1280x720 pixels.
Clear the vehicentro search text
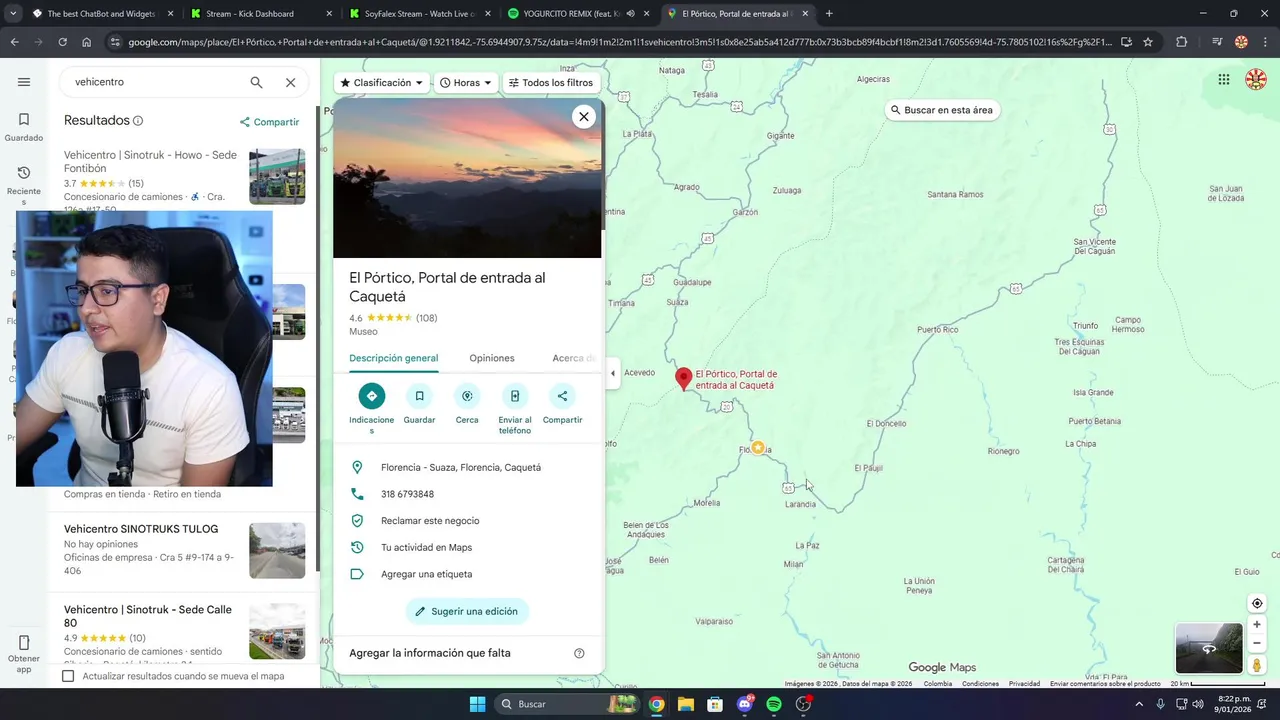pyautogui.click(x=290, y=82)
